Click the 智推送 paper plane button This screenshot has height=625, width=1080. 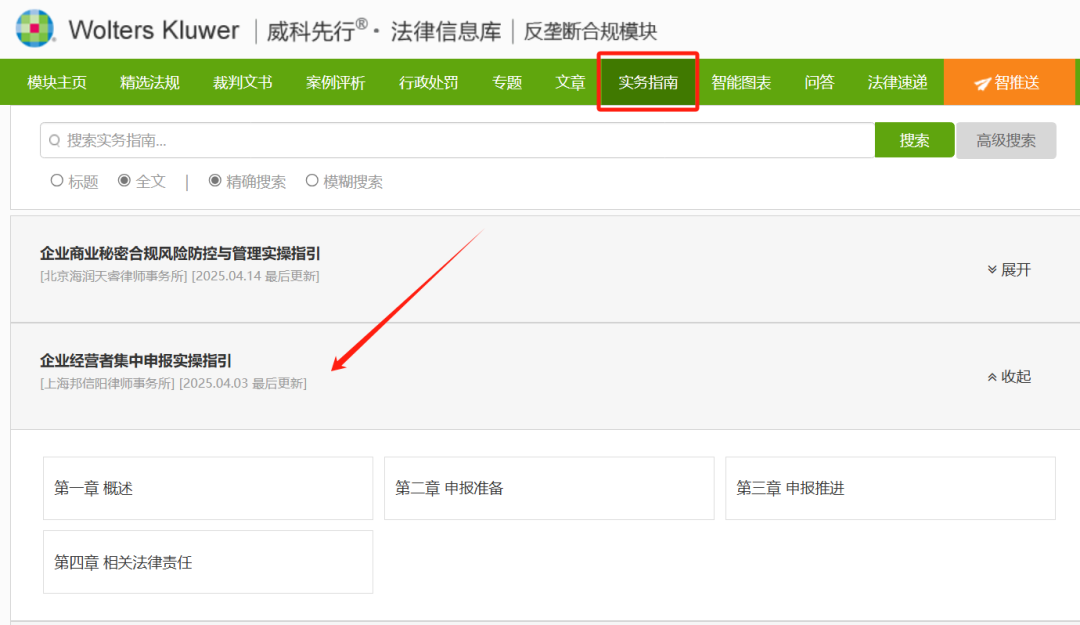tap(1007, 82)
